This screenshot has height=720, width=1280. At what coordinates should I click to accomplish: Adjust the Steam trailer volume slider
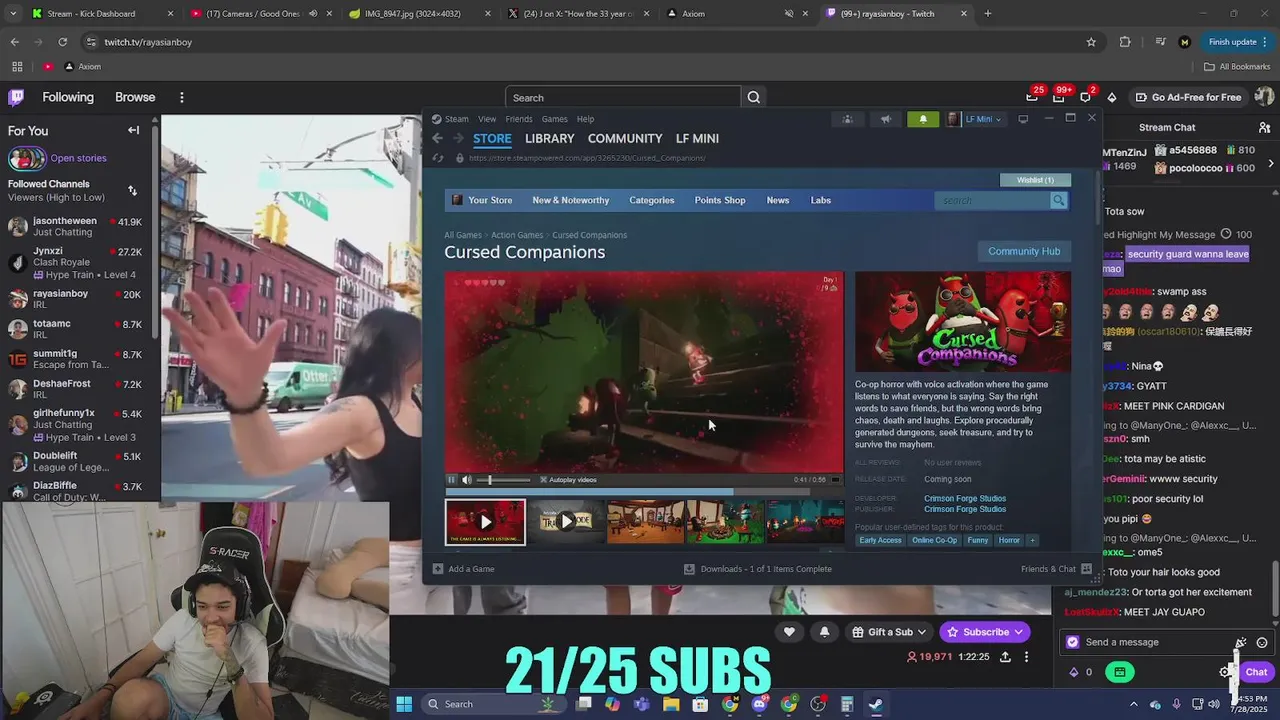coord(503,480)
